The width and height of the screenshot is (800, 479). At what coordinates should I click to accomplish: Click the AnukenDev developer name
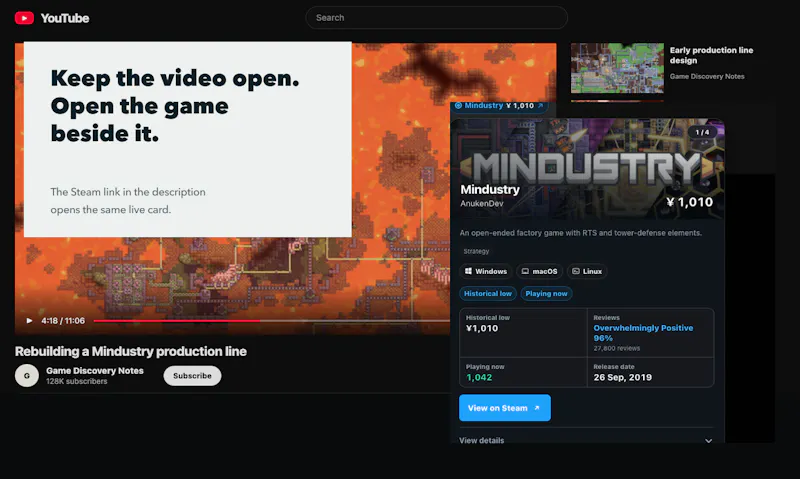click(x=482, y=203)
